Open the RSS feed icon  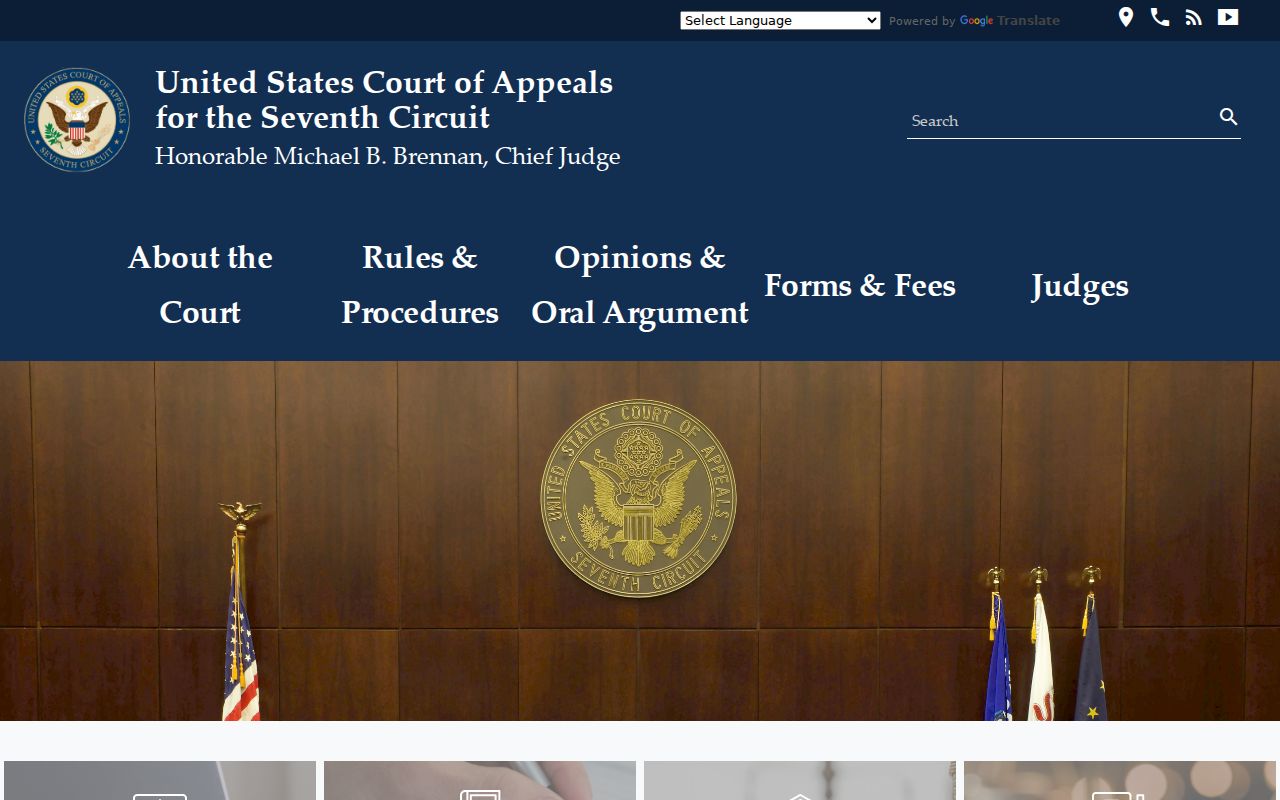click(x=1193, y=17)
